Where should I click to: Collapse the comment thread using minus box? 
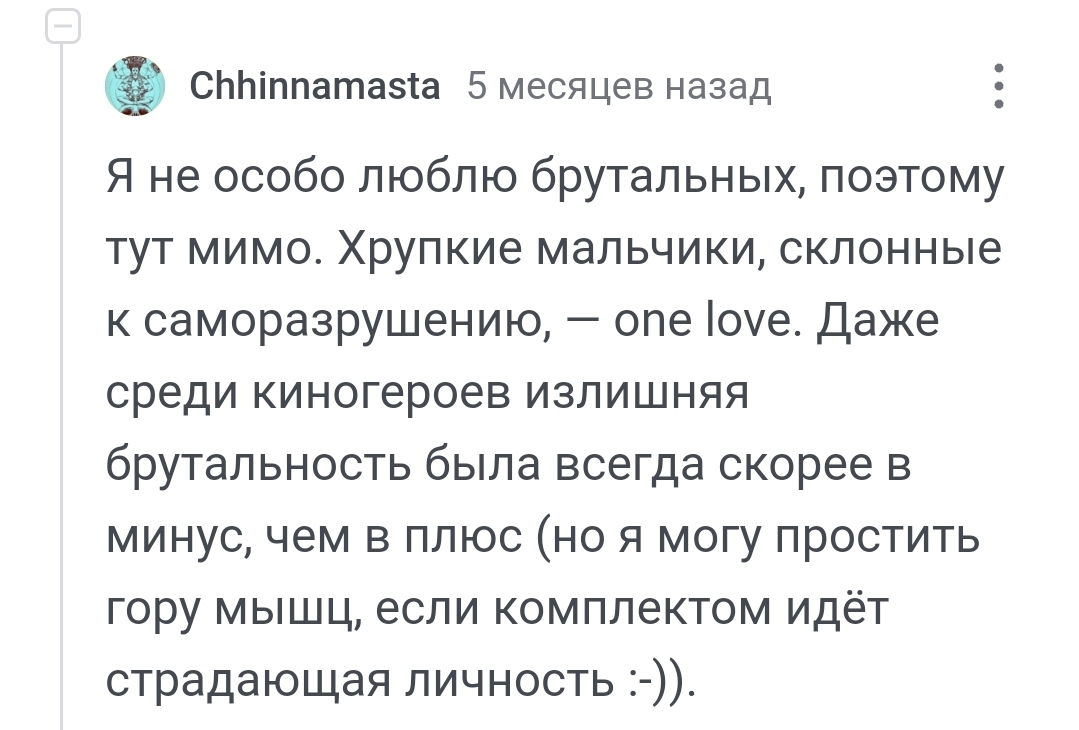(61, 26)
